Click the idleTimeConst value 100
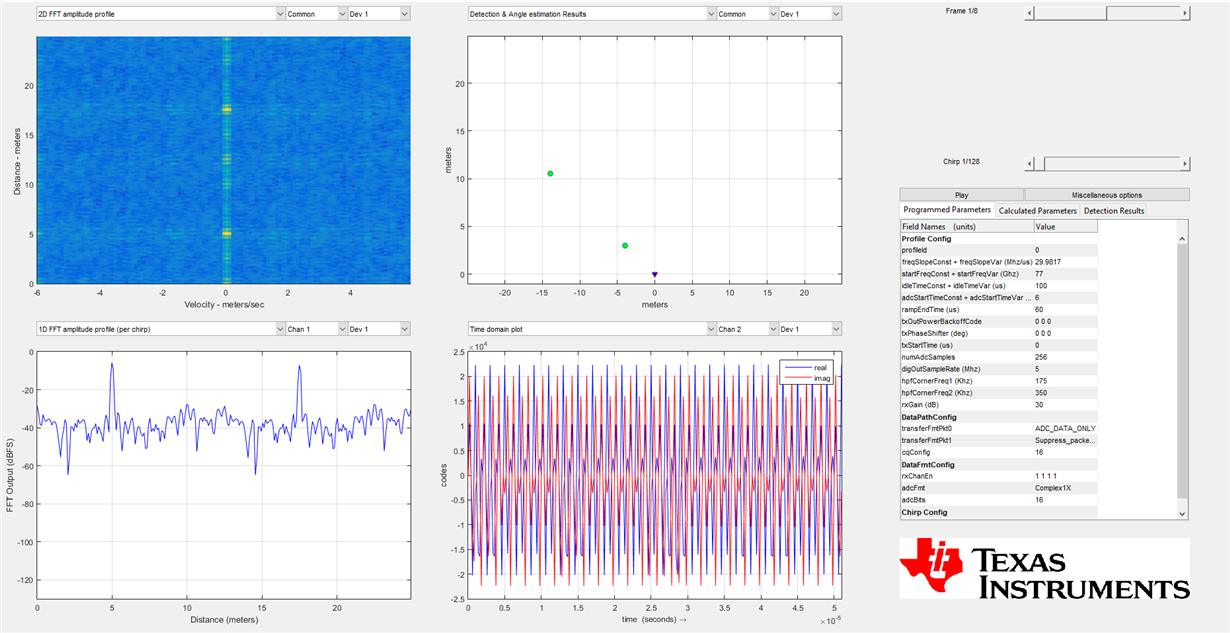The image size is (1230, 633). point(1065,286)
